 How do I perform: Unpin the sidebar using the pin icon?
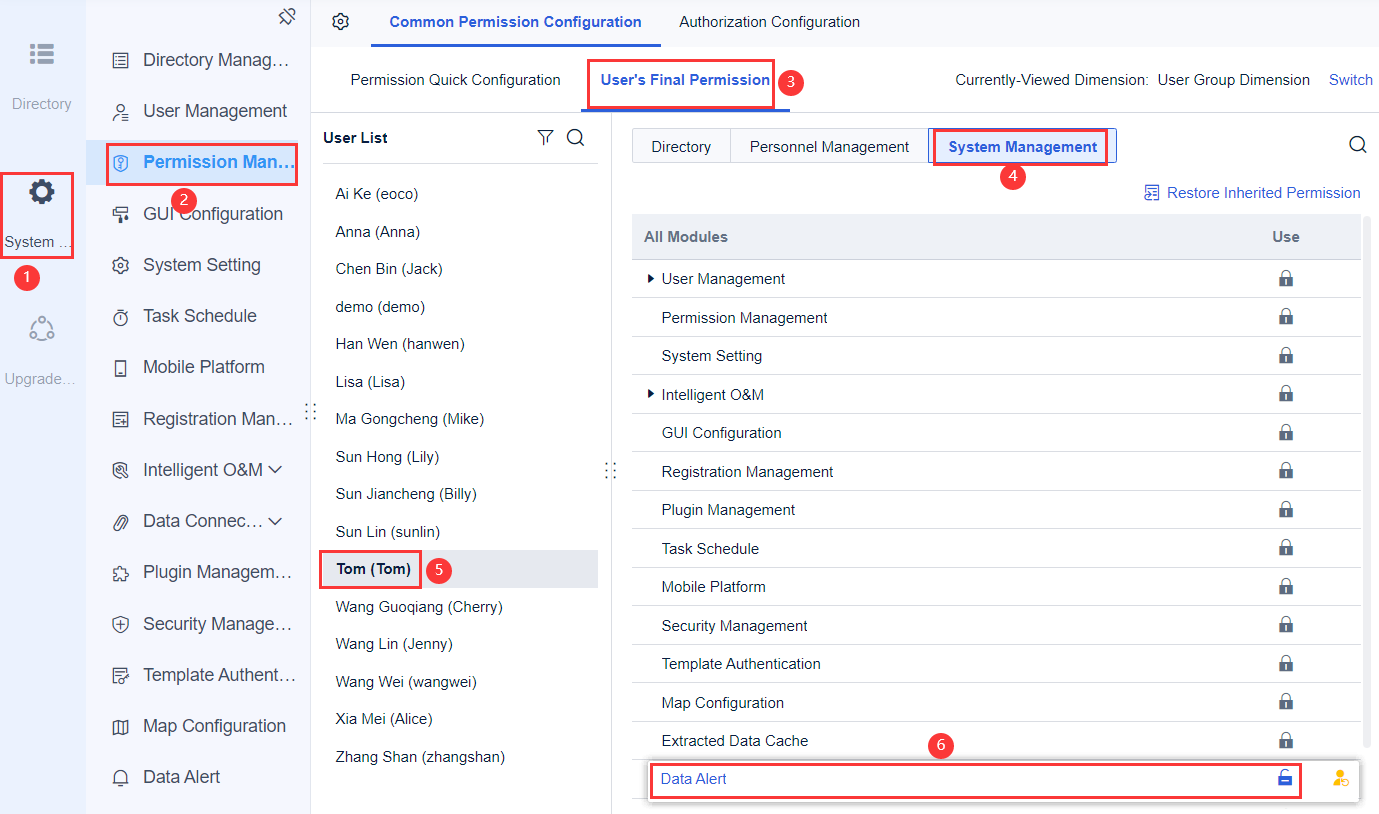point(287,16)
